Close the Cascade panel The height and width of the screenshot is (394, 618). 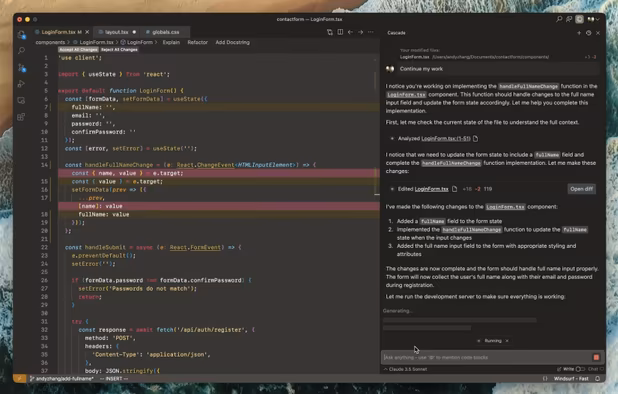tap(598, 33)
